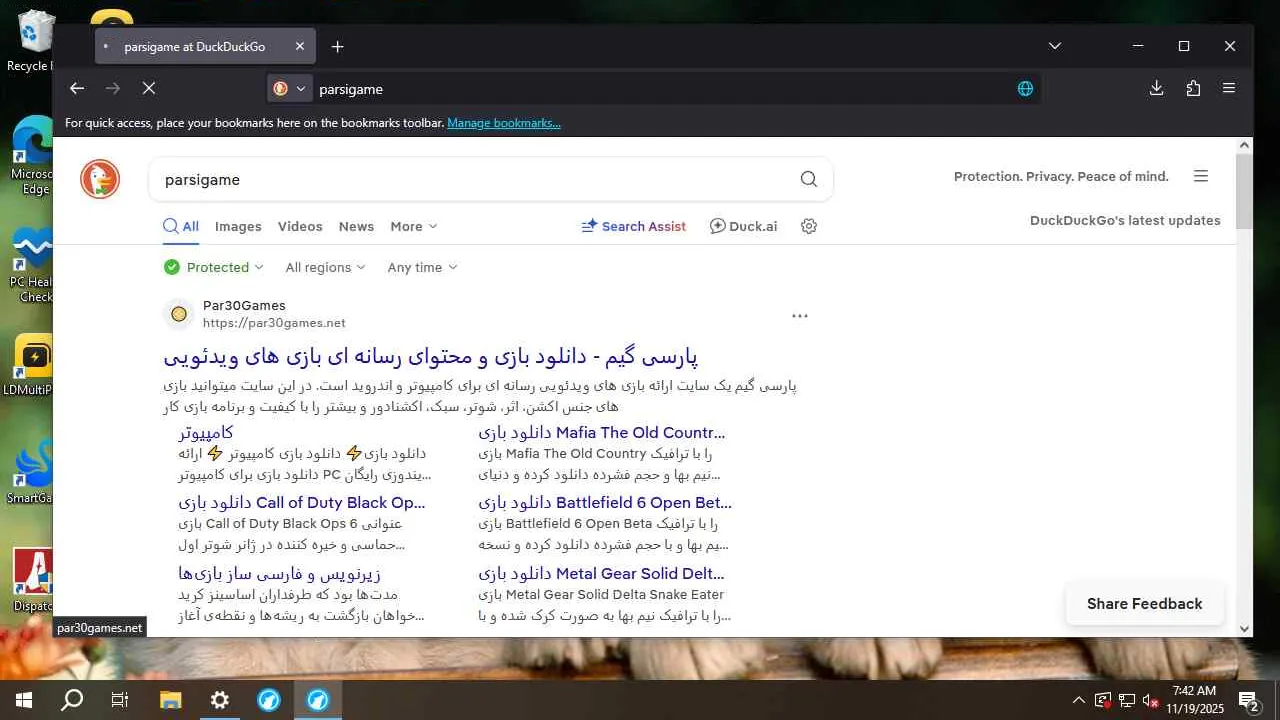The width and height of the screenshot is (1280, 720).
Task: Open search settings gear icon
Action: (809, 226)
